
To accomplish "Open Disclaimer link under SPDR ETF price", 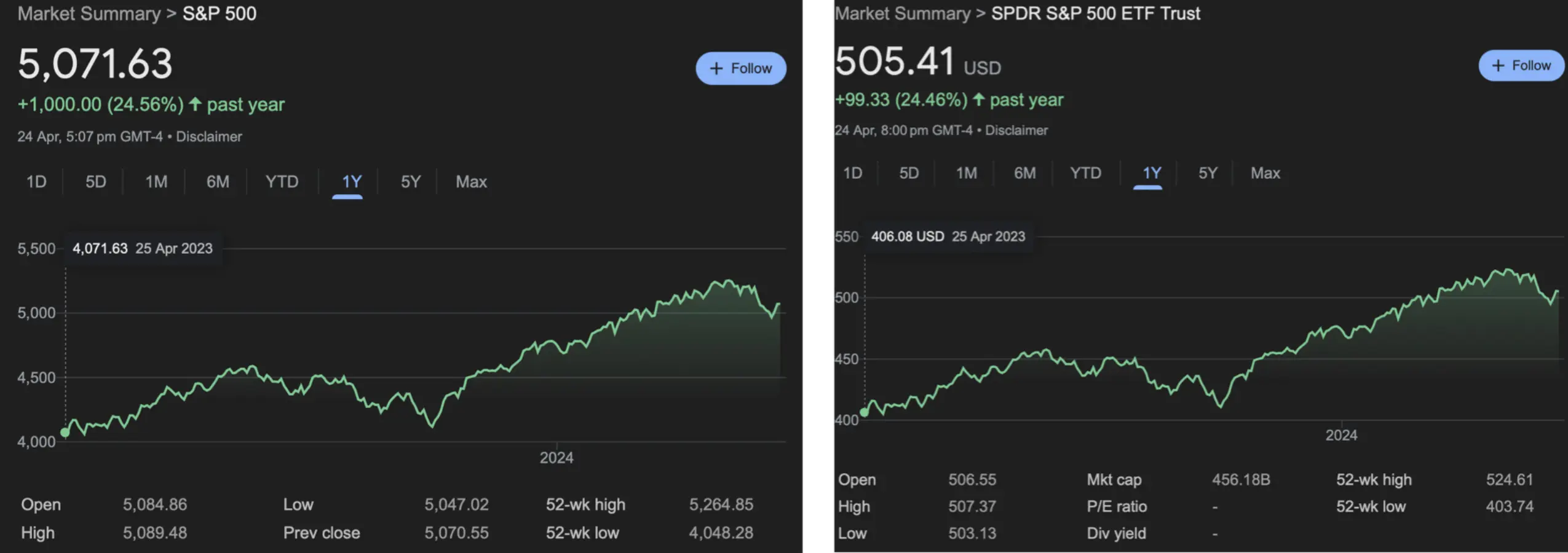I will click(1016, 130).
